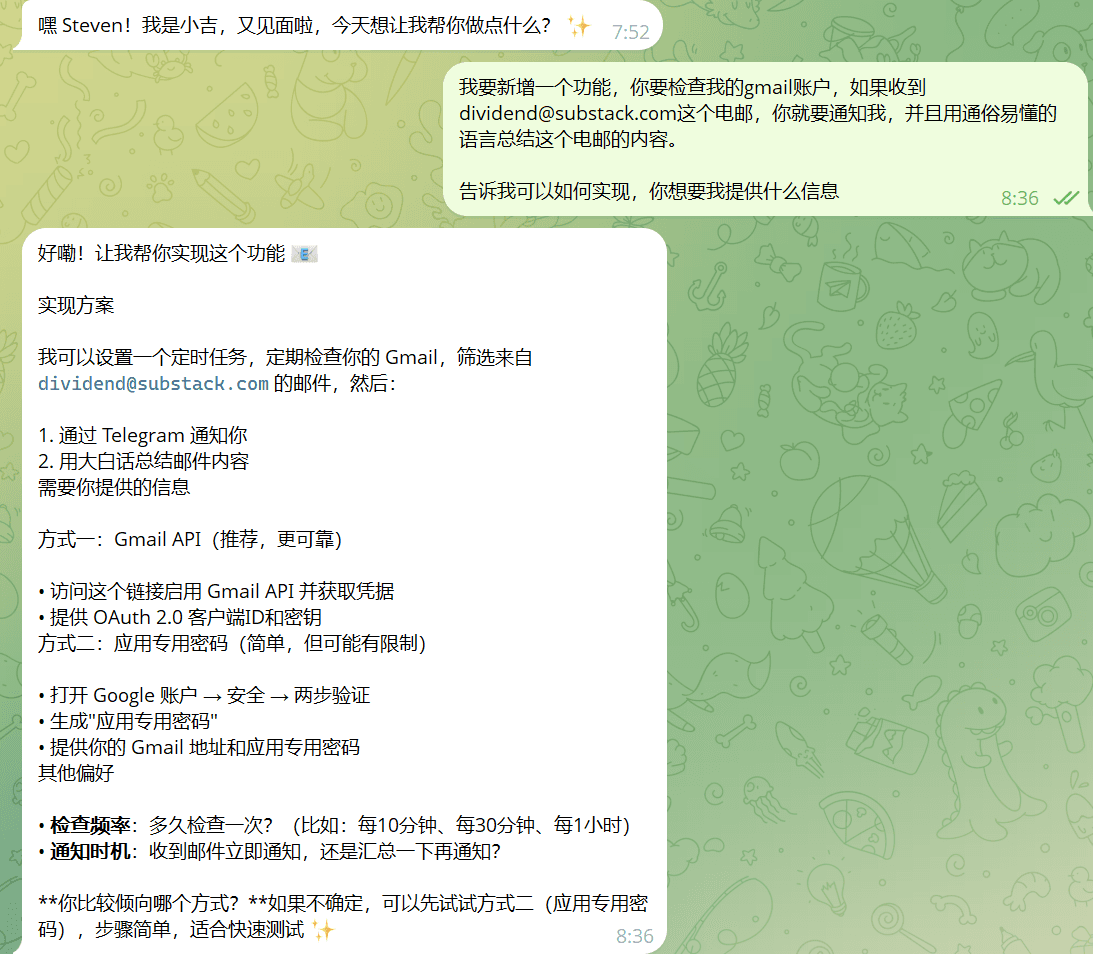The height and width of the screenshot is (954, 1093).
Task: Click the 方式一:Gmail API line
Action: pyautogui.click(x=190, y=540)
